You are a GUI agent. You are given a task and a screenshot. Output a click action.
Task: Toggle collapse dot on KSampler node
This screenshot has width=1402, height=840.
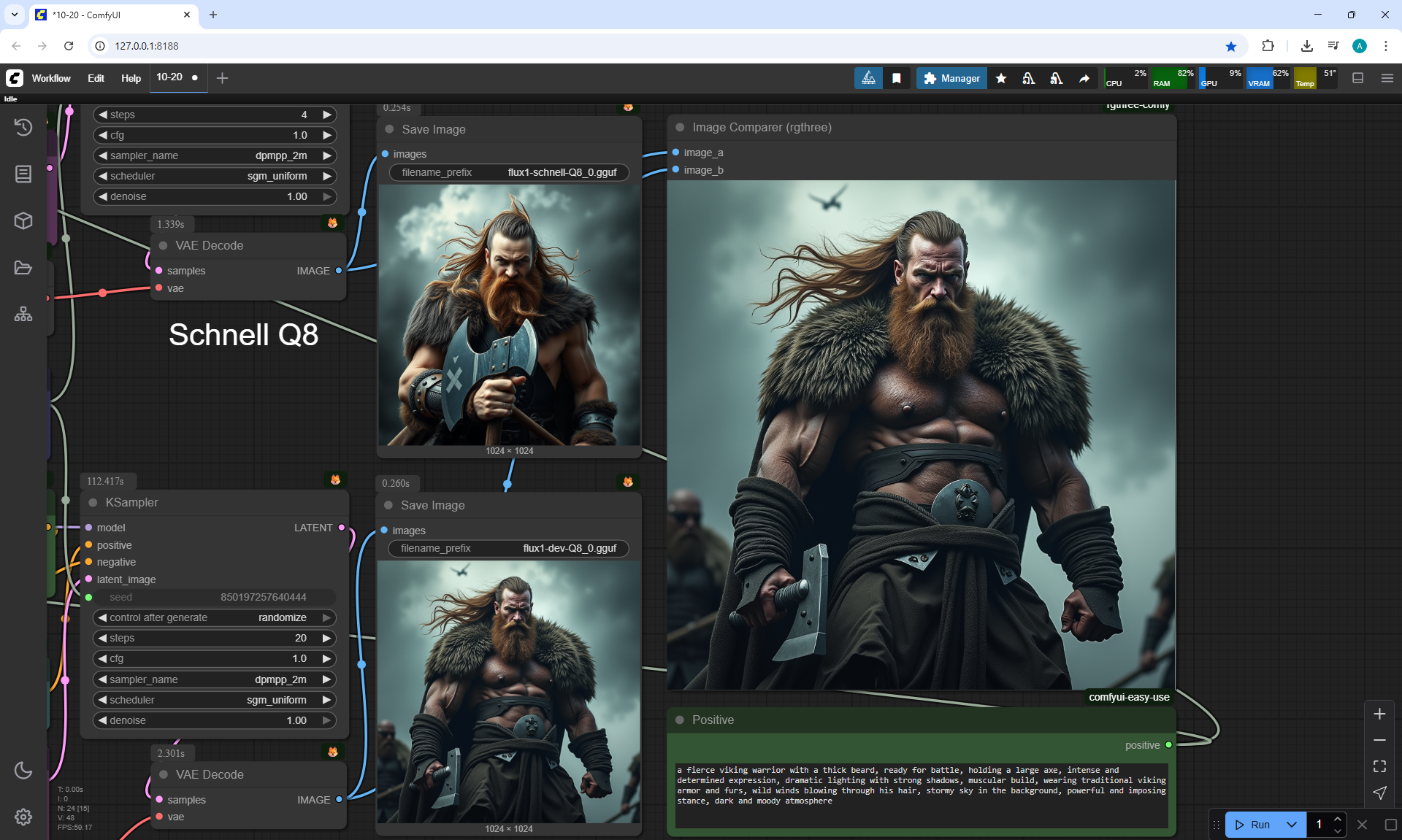[93, 502]
